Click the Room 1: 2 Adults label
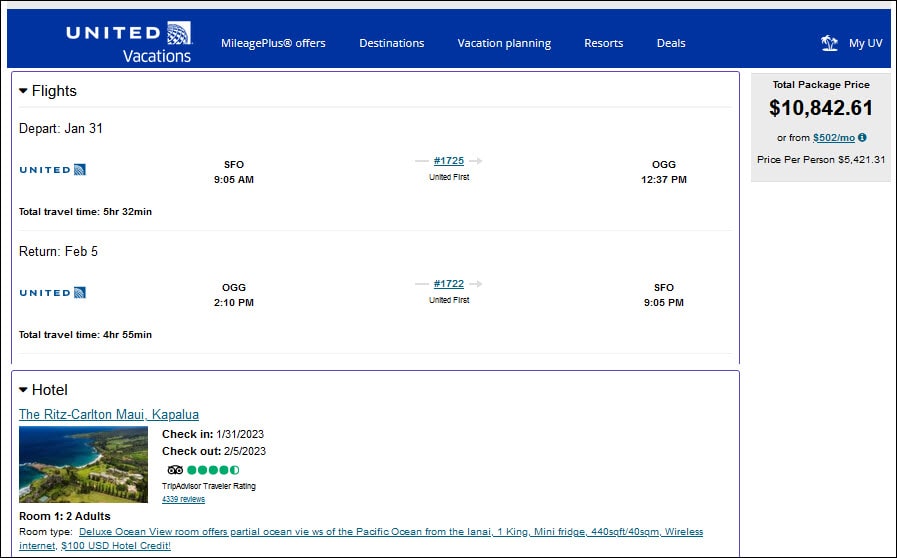Viewport: 897px width, 558px height. [x=65, y=516]
